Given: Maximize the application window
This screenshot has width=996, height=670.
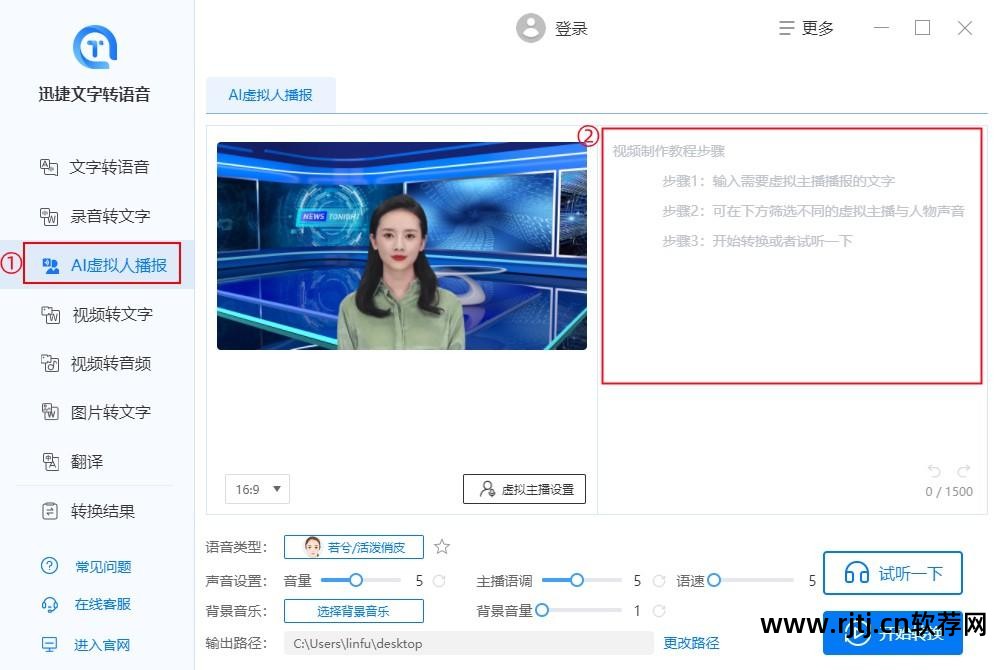Looking at the screenshot, I should [922, 28].
